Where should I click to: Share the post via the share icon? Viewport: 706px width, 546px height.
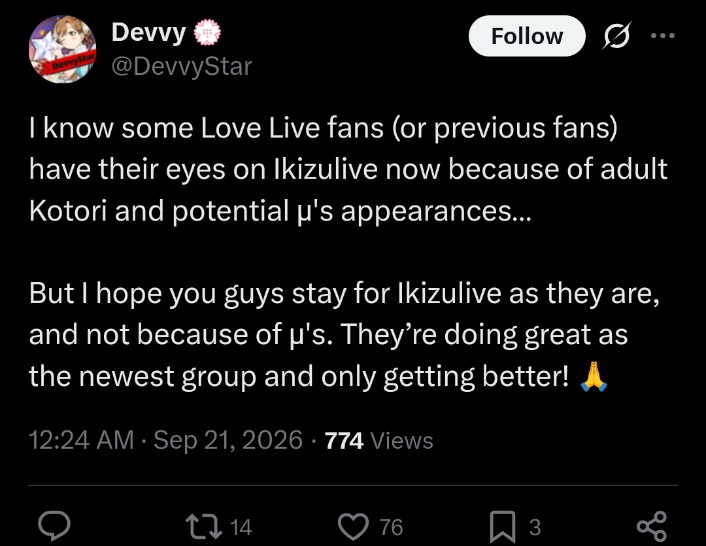[x=652, y=526]
